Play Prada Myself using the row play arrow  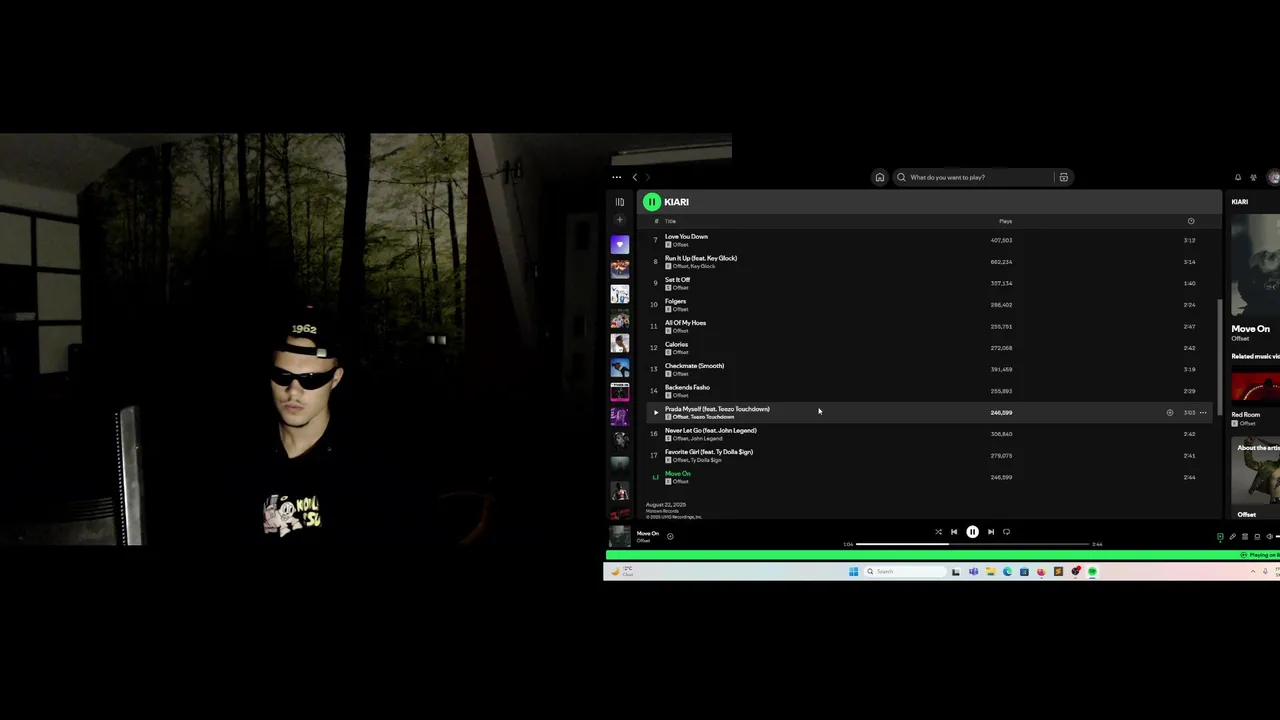[x=656, y=413]
